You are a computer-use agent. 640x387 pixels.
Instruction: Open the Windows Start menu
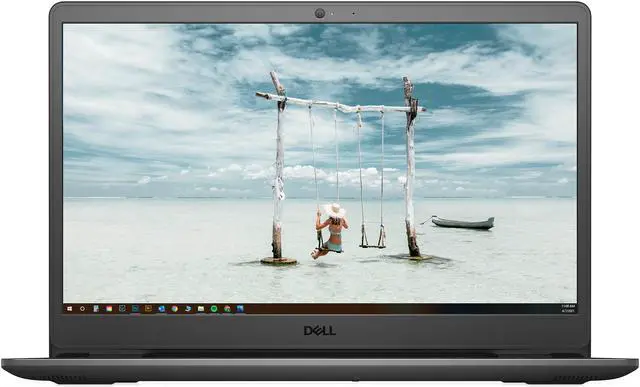point(69,309)
